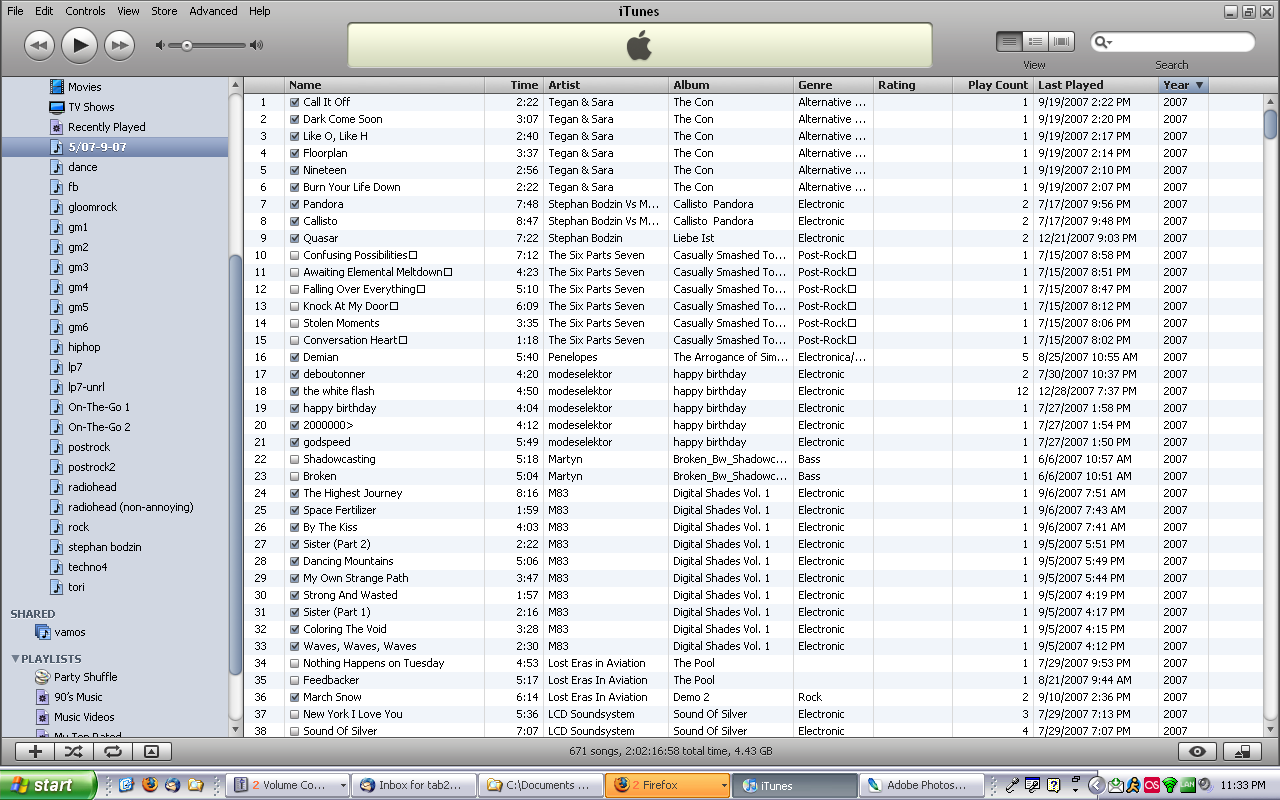Check Confusing Possibilities song checkbox
Screen dimensions: 1280x800
tap(294, 255)
